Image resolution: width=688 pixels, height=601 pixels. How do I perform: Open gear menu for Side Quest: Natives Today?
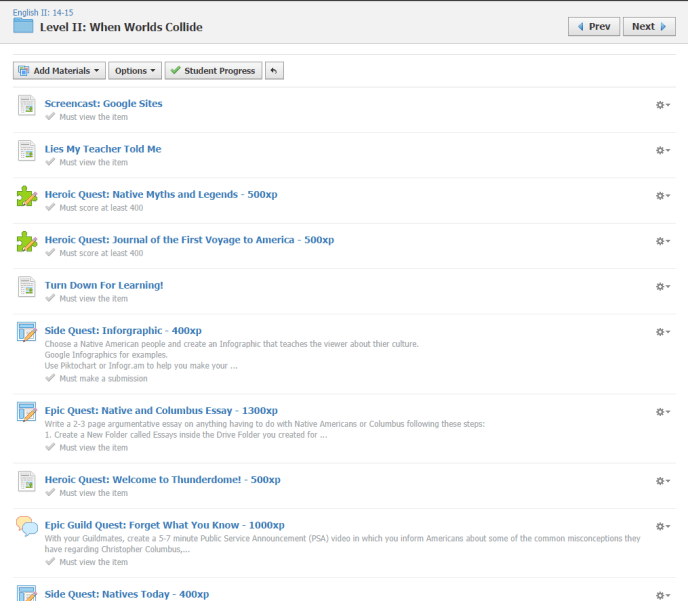coord(663,595)
